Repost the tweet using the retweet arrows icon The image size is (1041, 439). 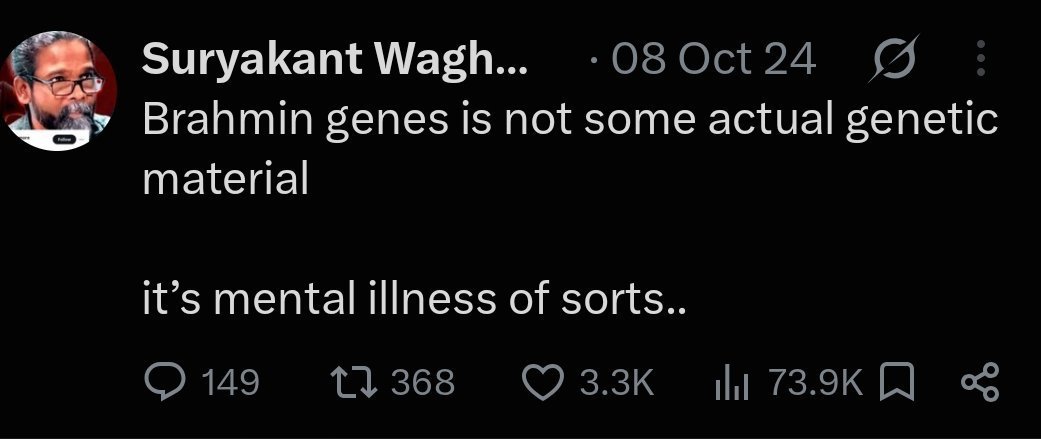pos(355,383)
